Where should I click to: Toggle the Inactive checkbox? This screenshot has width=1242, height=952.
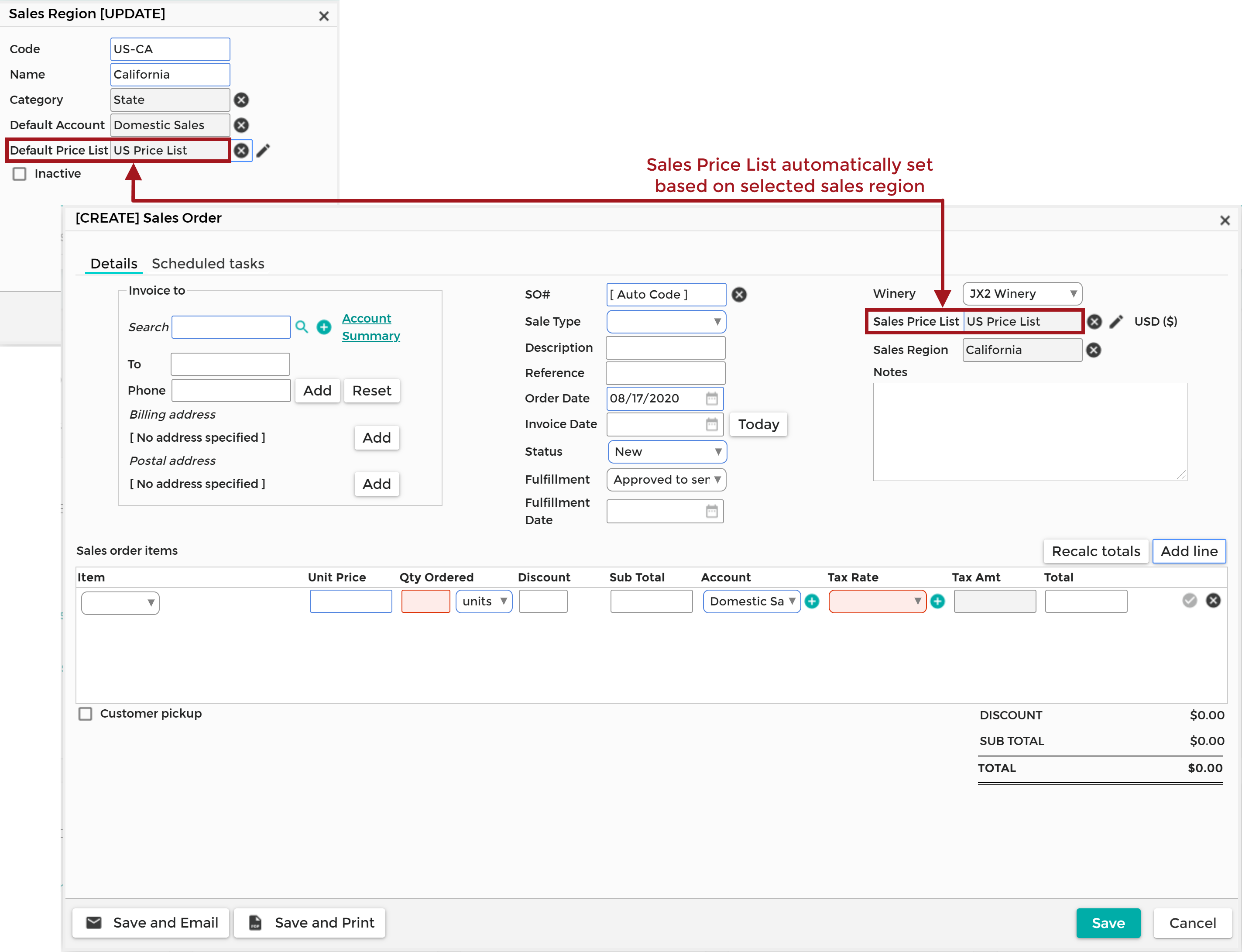coord(20,174)
